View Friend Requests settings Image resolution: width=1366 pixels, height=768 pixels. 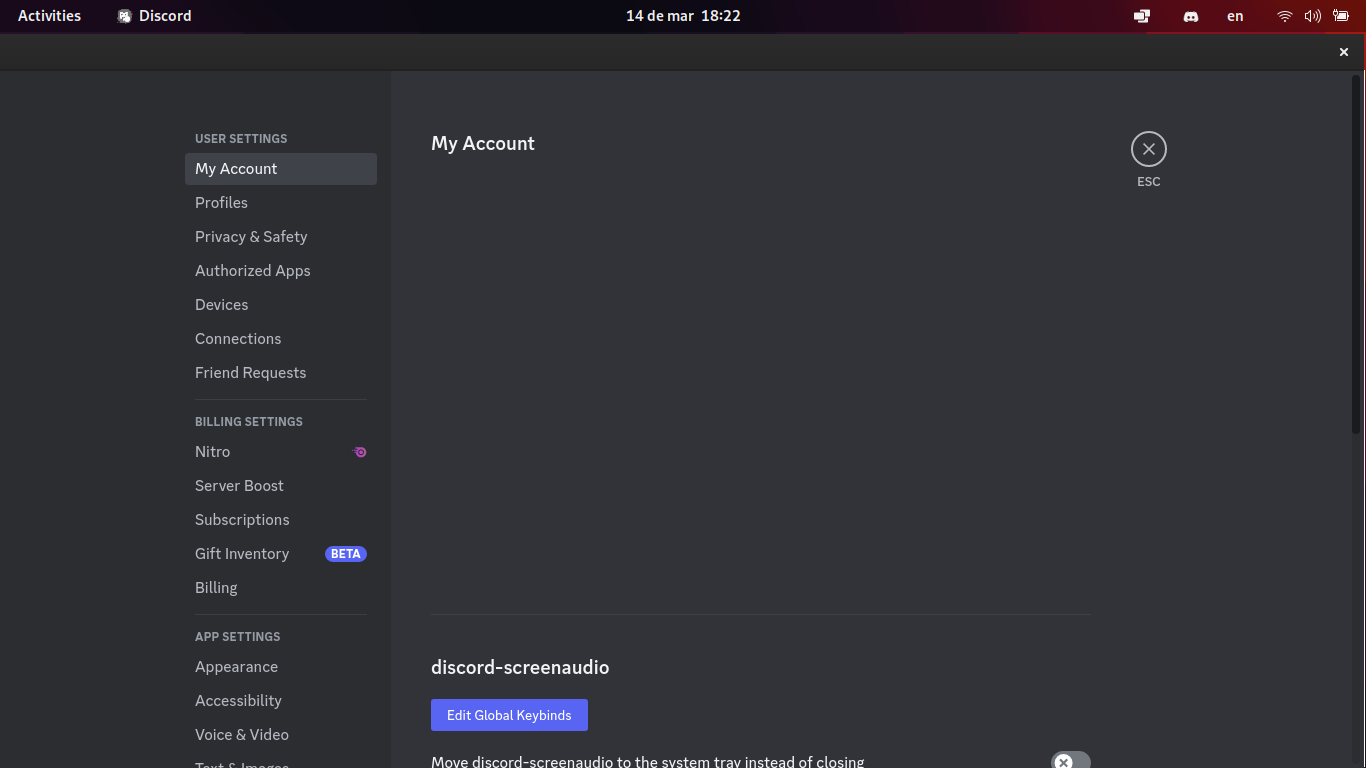click(x=250, y=372)
